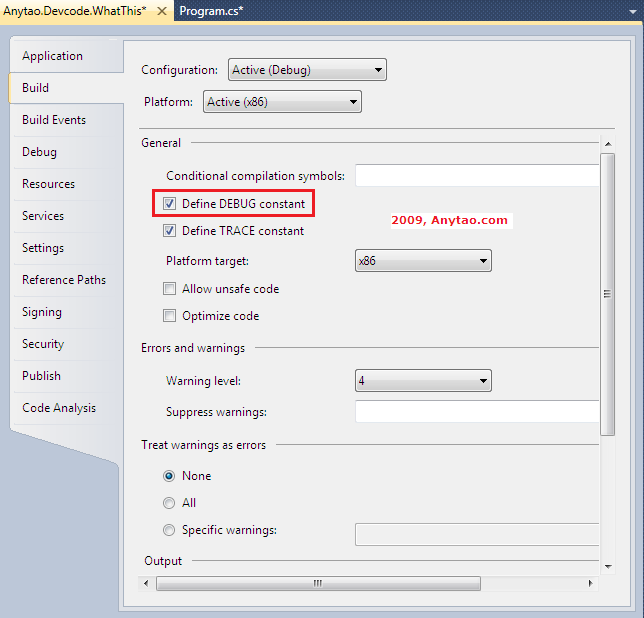Open the Application settings page
Image resolution: width=644 pixels, height=618 pixels.
pyautogui.click(x=52, y=56)
